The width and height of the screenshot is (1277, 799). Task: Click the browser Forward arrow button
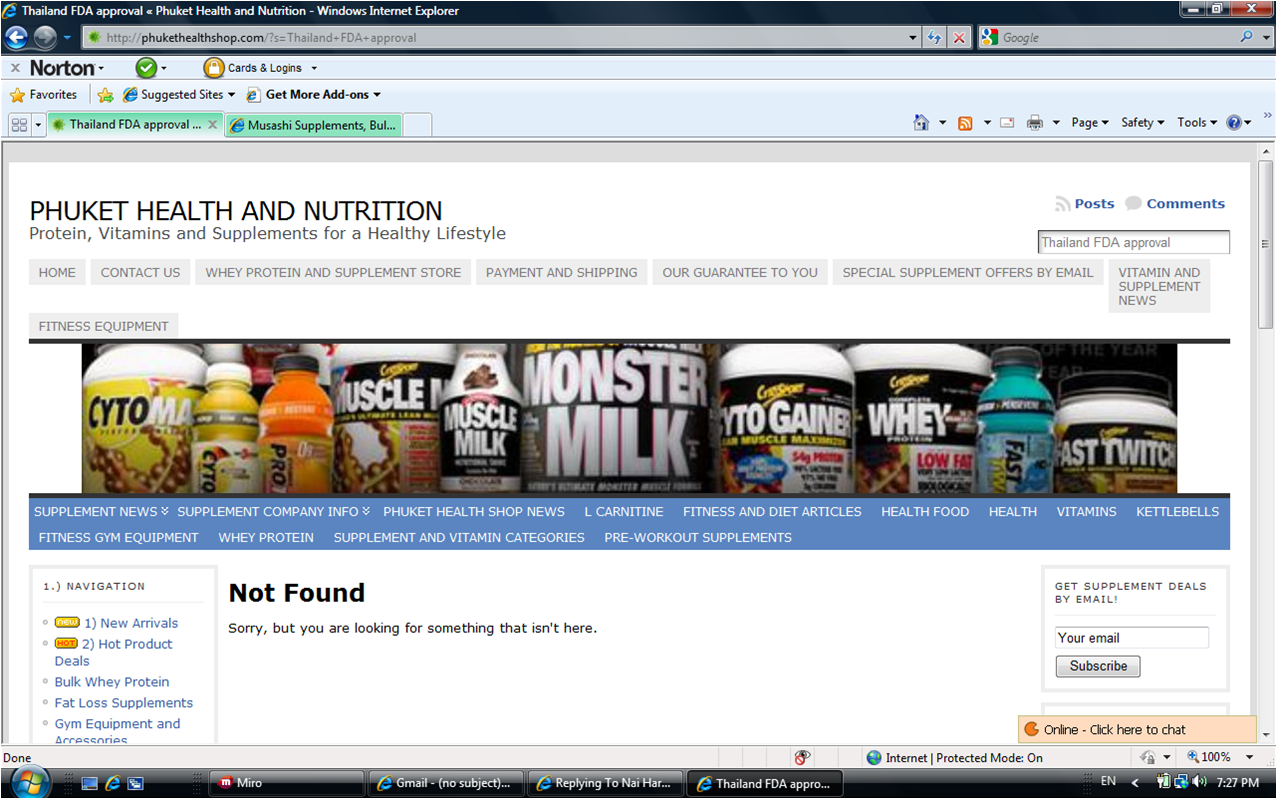45,38
